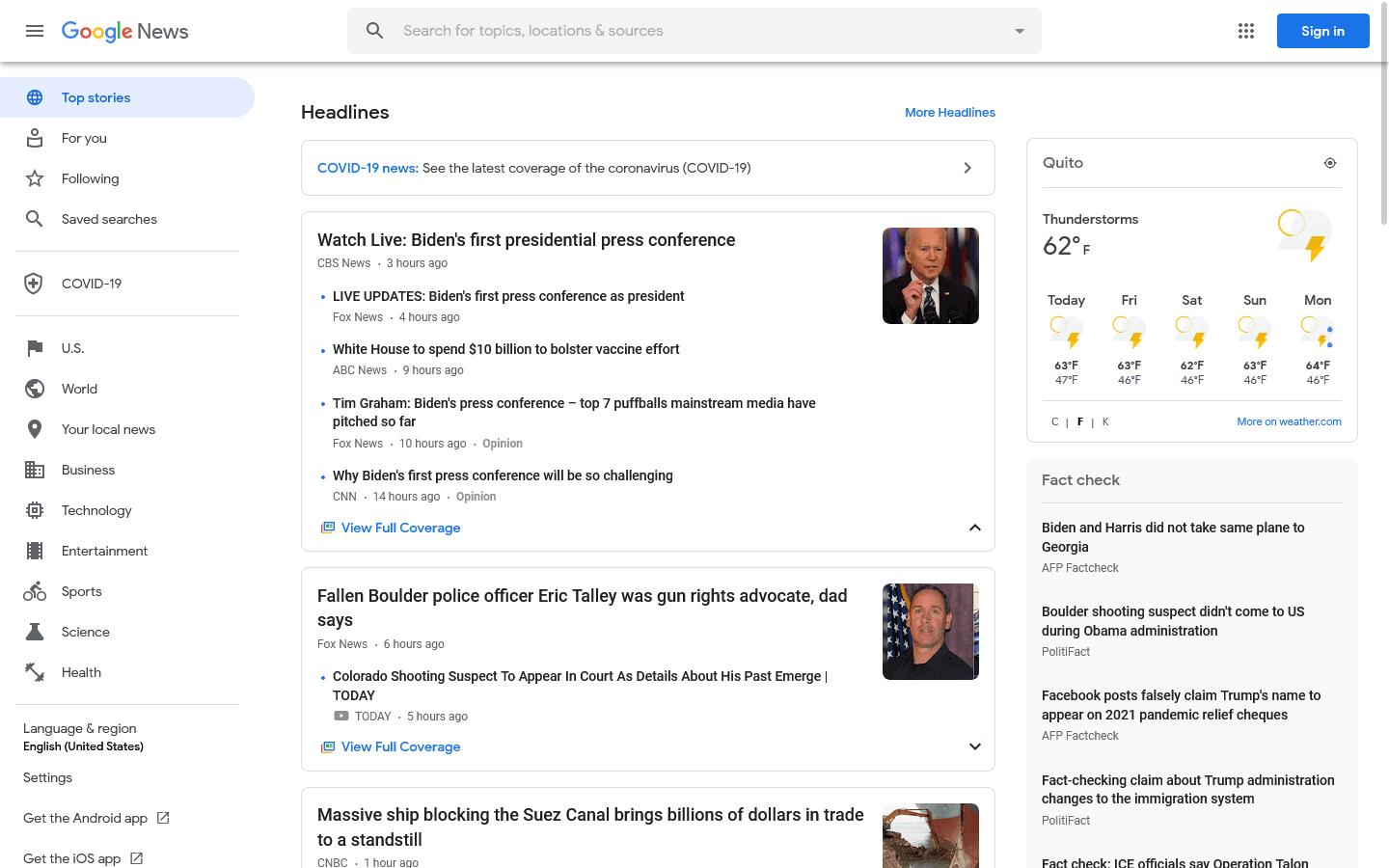The width and height of the screenshot is (1389, 868).
Task: Expand the Boulder police officer story card
Action: point(975,746)
